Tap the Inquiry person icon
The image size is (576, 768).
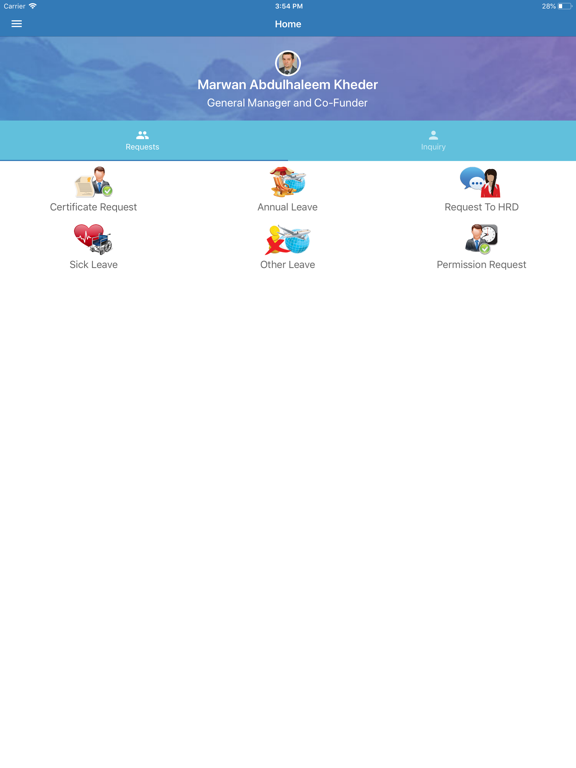[433, 135]
